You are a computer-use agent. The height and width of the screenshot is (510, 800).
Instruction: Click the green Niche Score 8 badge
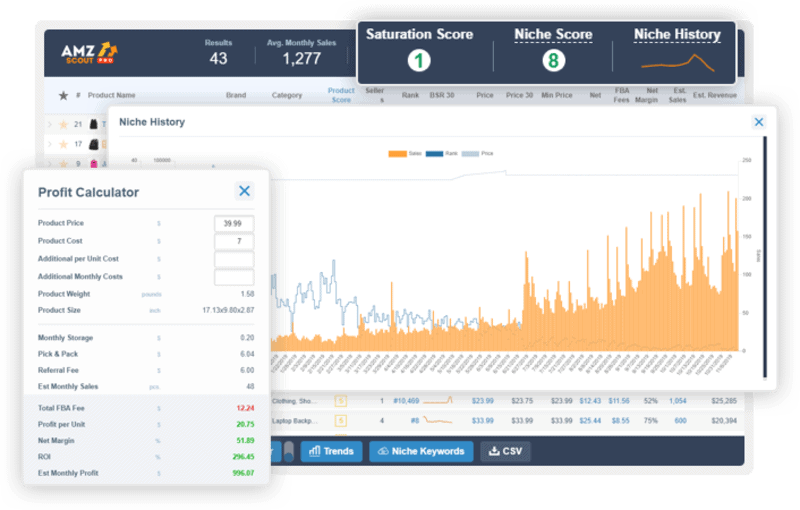pos(553,60)
